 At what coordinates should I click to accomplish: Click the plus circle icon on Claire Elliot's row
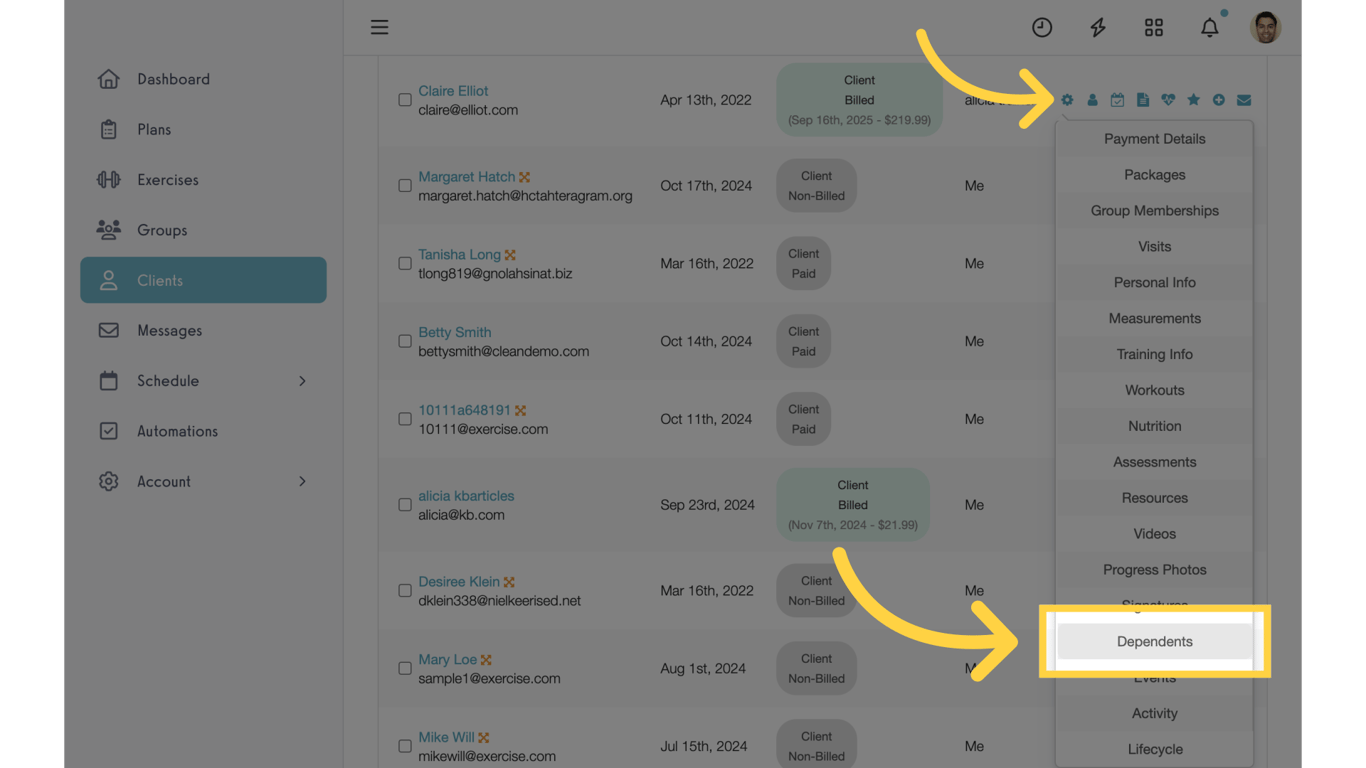1218,100
